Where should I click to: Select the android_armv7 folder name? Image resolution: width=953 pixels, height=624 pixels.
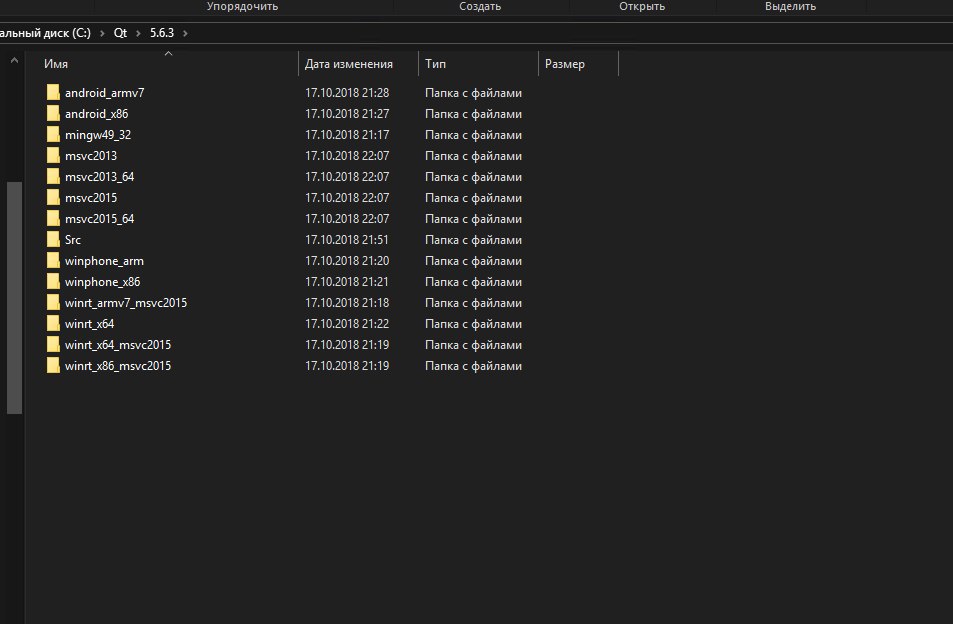click(x=105, y=93)
